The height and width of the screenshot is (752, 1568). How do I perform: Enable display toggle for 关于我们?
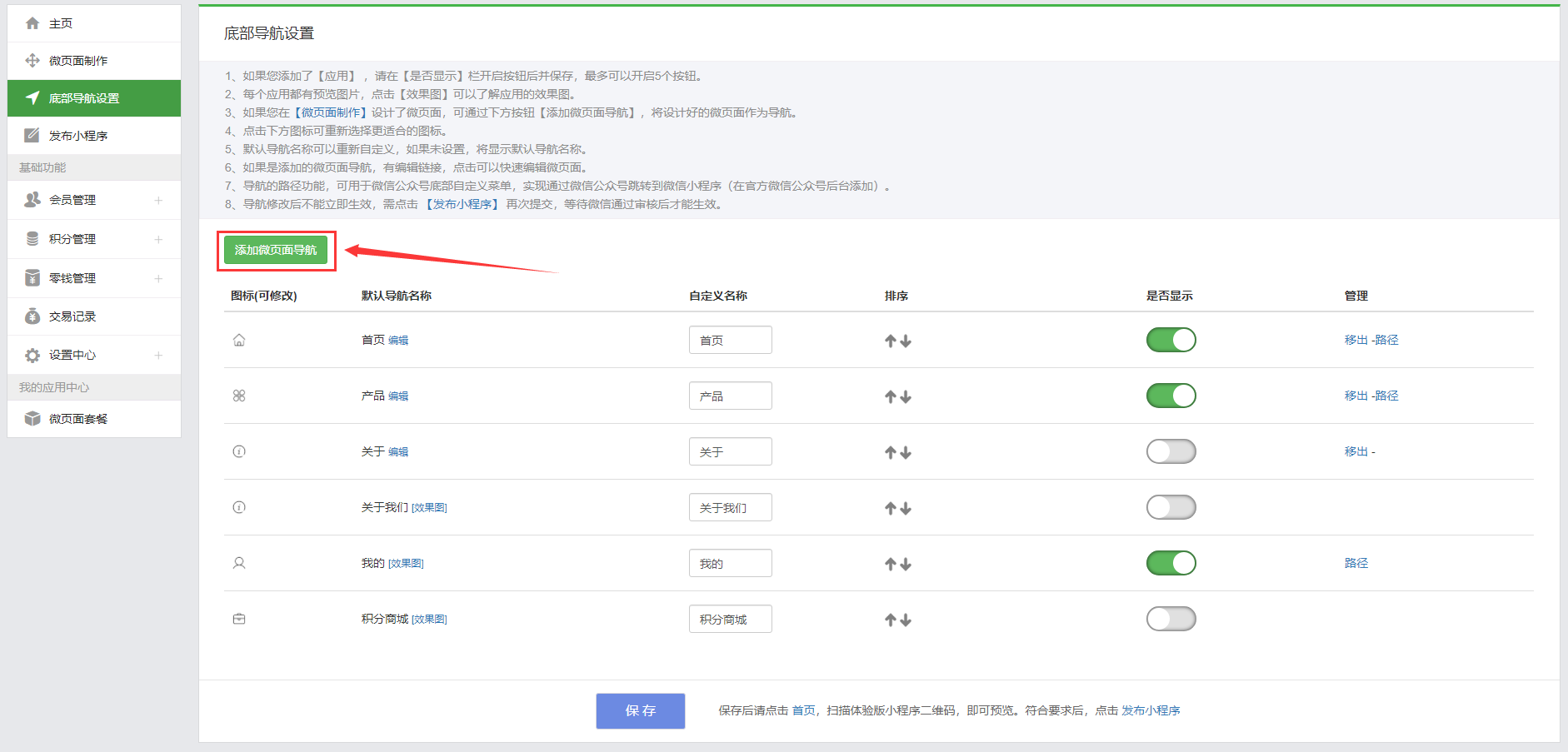click(1171, 507)
